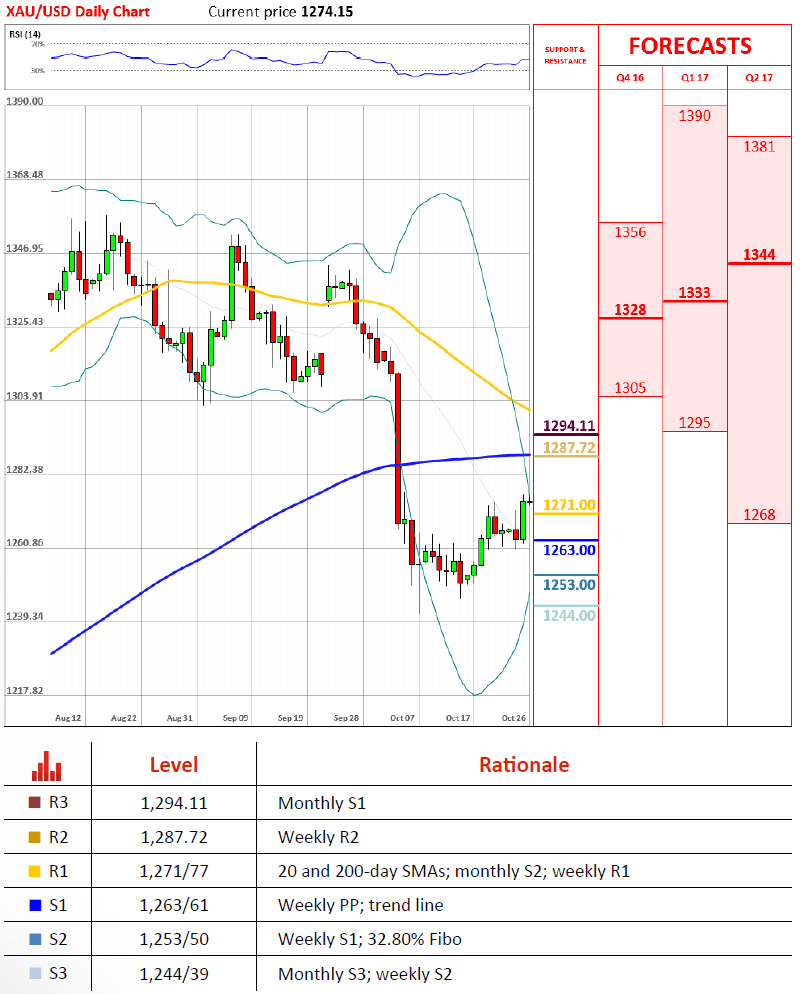Click the 1,271/77 cell in the R1 row
The image size is (801, 994).
click(x=174, y=871)
